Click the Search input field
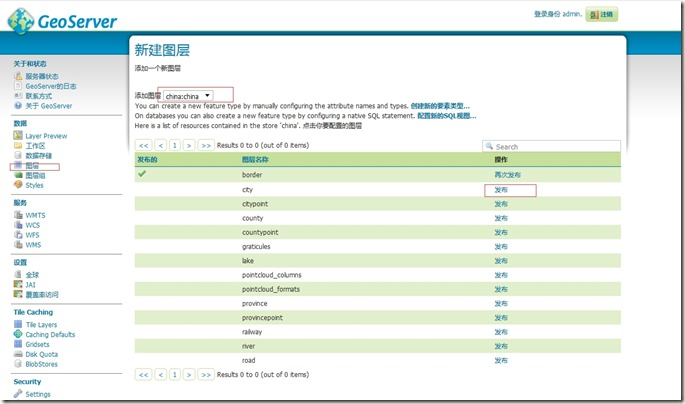This screenshot has height=404, width=685. point(551,146)
